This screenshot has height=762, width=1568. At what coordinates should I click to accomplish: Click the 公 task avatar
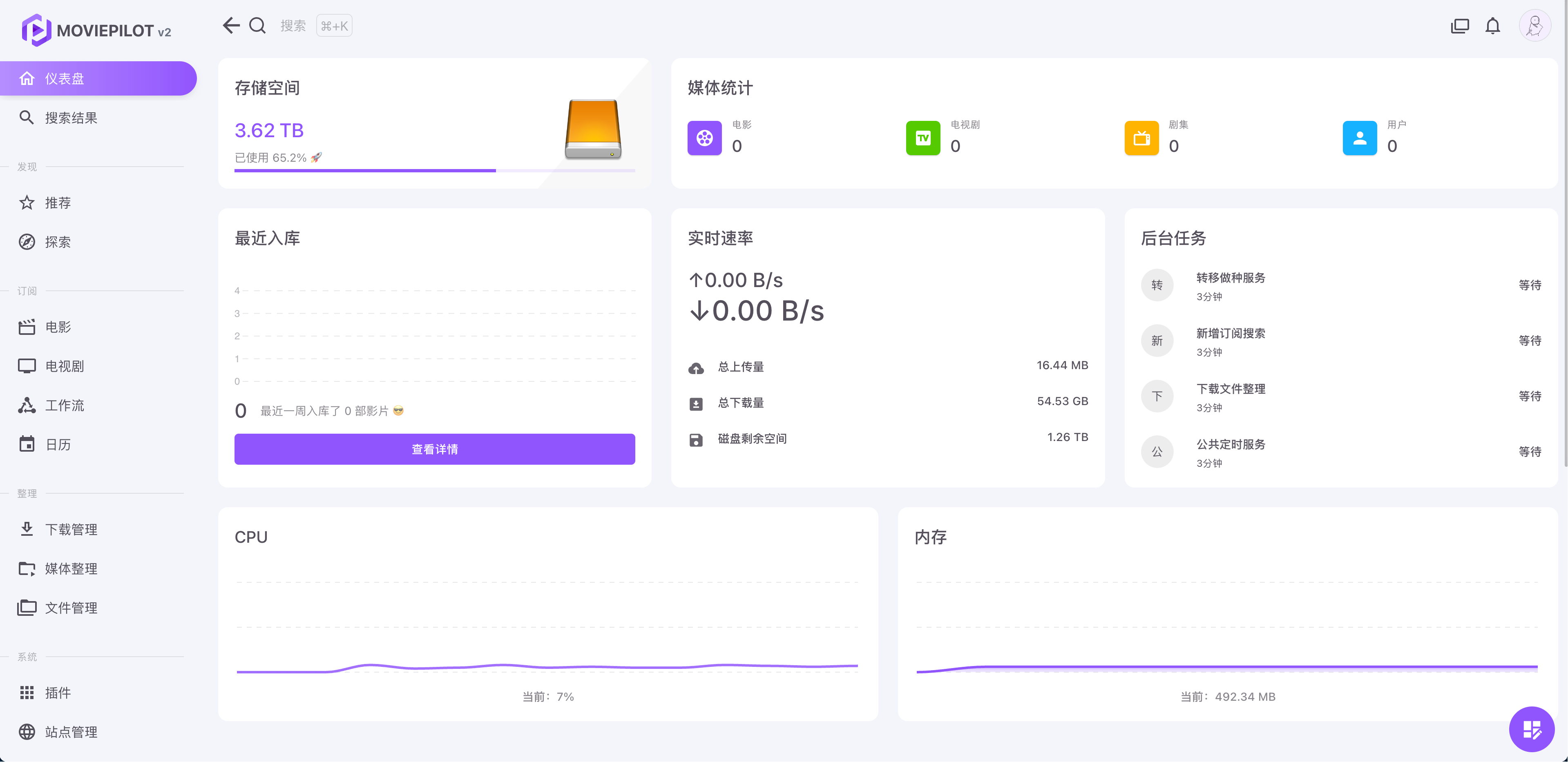[x=1157, y=452]
